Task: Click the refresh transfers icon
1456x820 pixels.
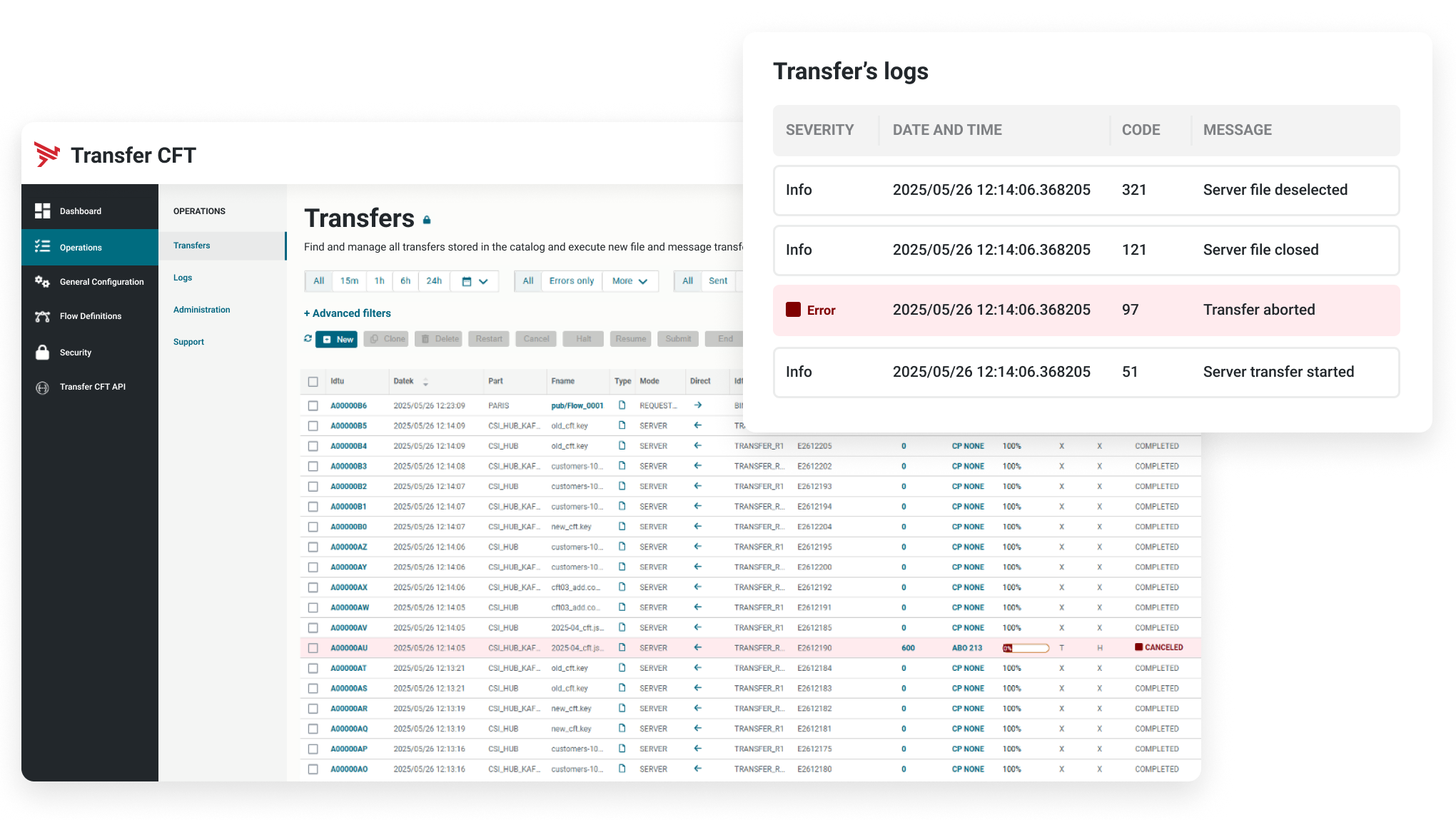Action: (x=308, y=339)
